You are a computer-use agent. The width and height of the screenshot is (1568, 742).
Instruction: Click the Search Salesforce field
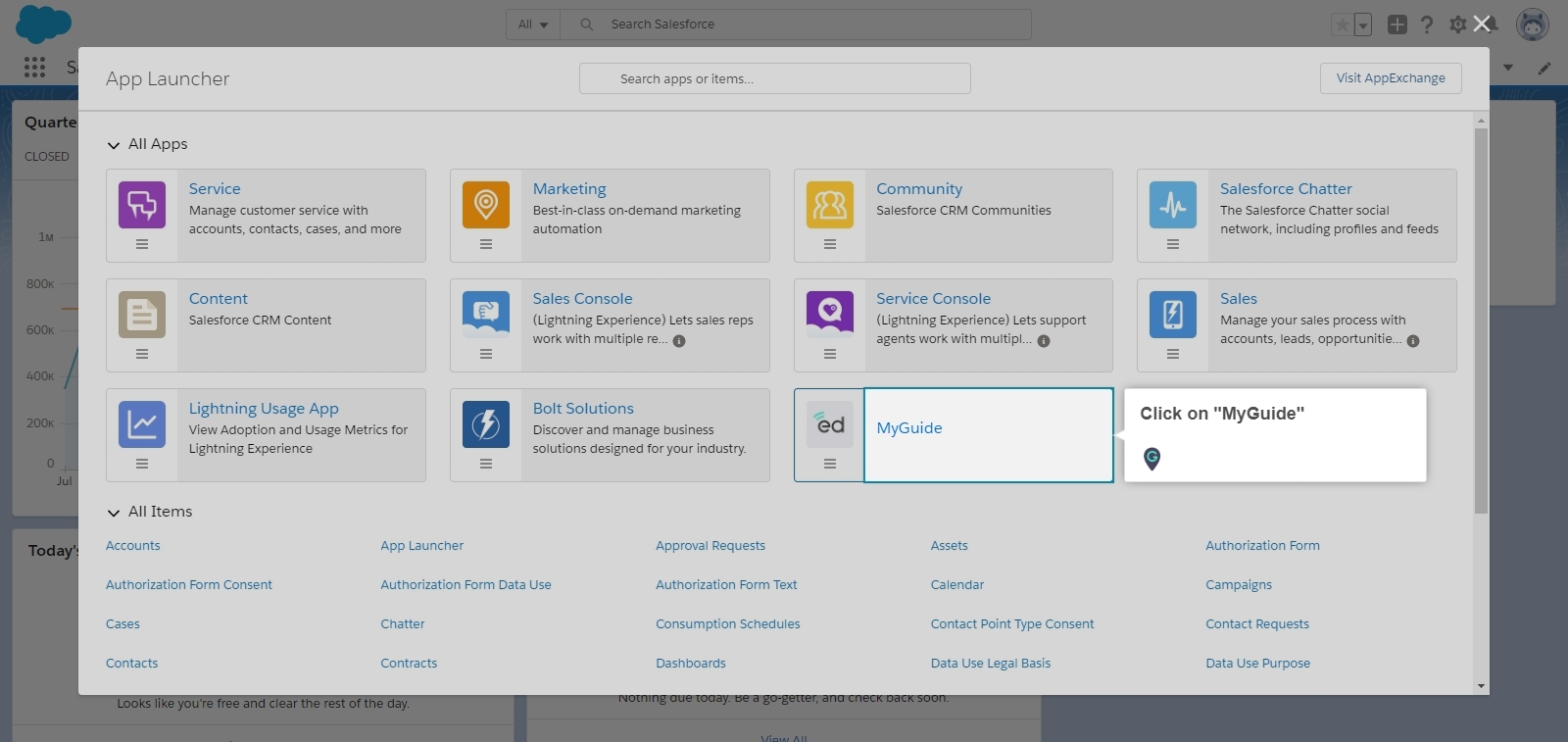click(x=796, y=25)
